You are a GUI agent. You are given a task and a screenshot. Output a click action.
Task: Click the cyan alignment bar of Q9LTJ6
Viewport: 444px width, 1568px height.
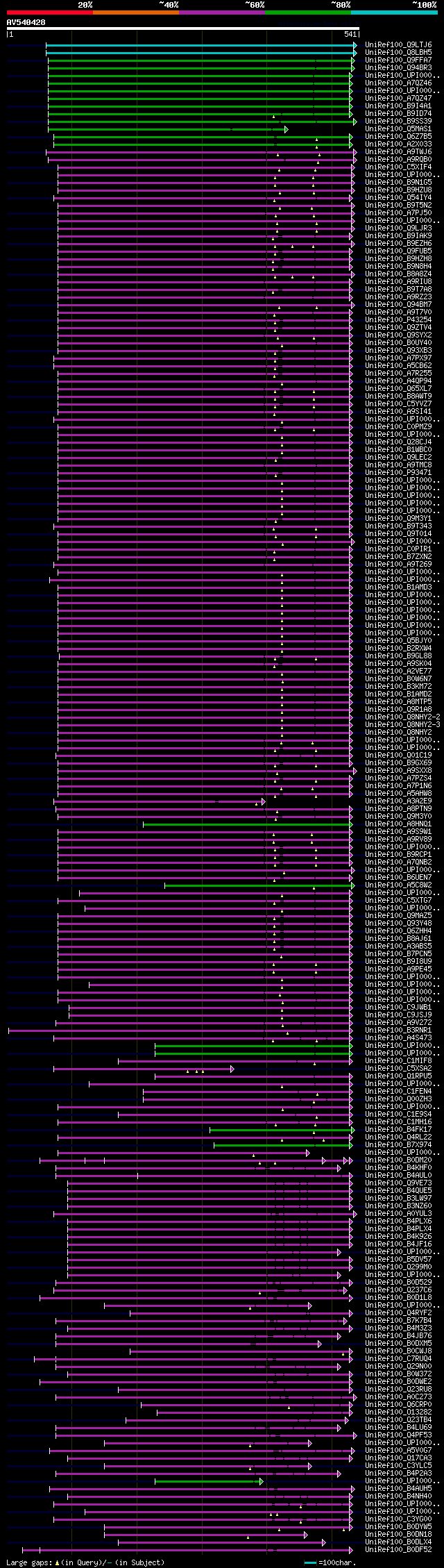point(201,44)
